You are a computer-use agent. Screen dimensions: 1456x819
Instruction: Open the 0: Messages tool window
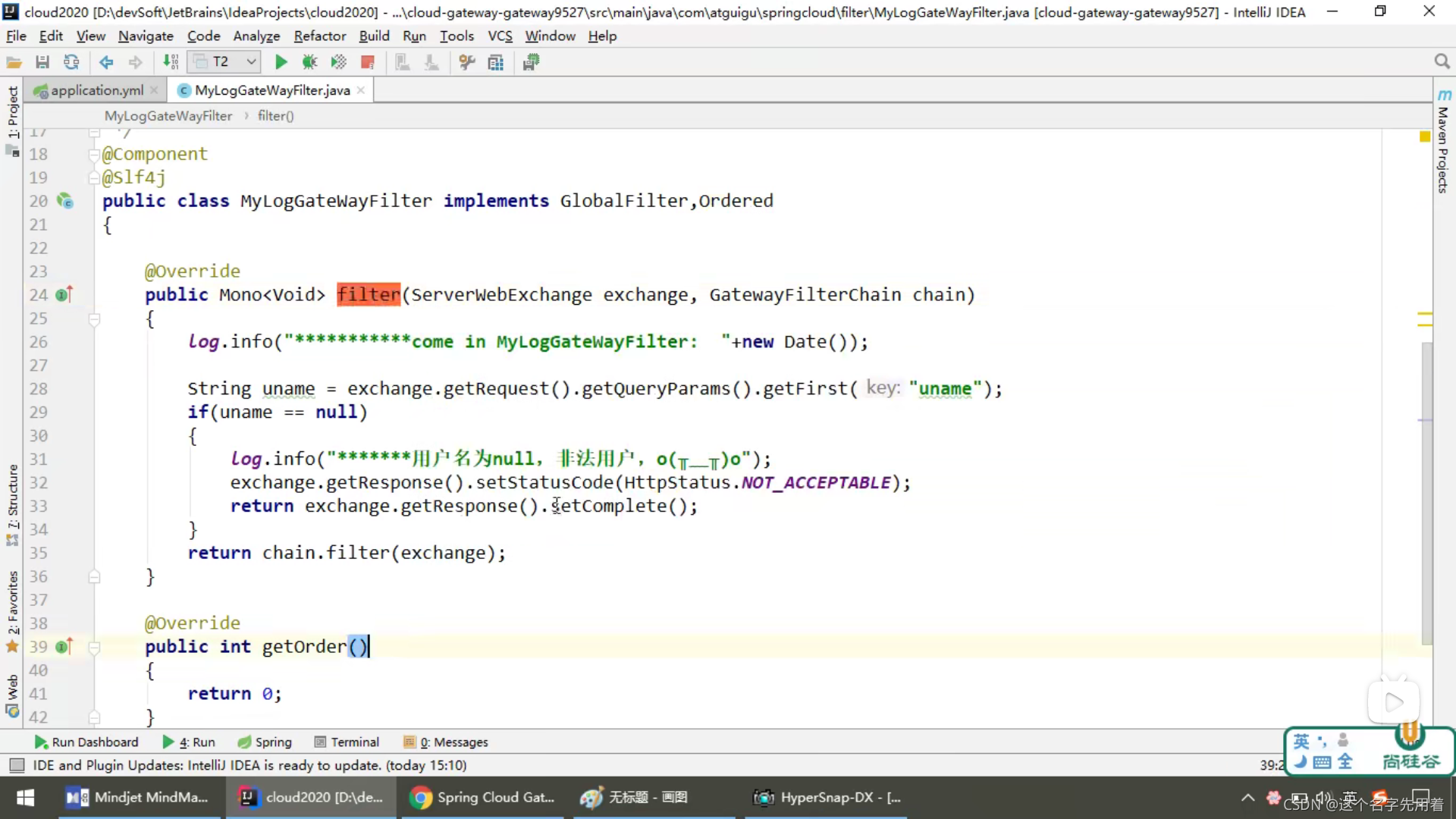[x=446, y=742]
